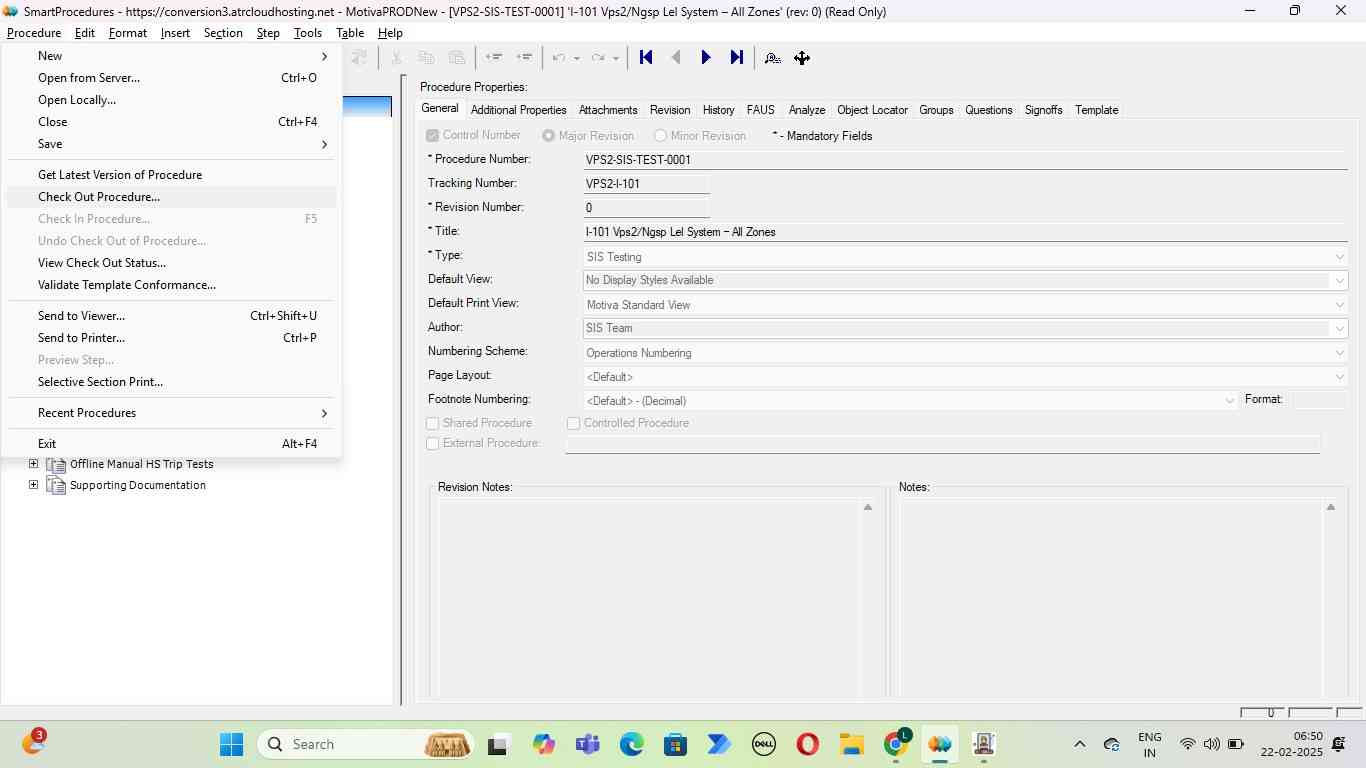The width and height of the screenshot is (1366, 768).
Task: Open the Object Locator tab
Action: point(872,110)
